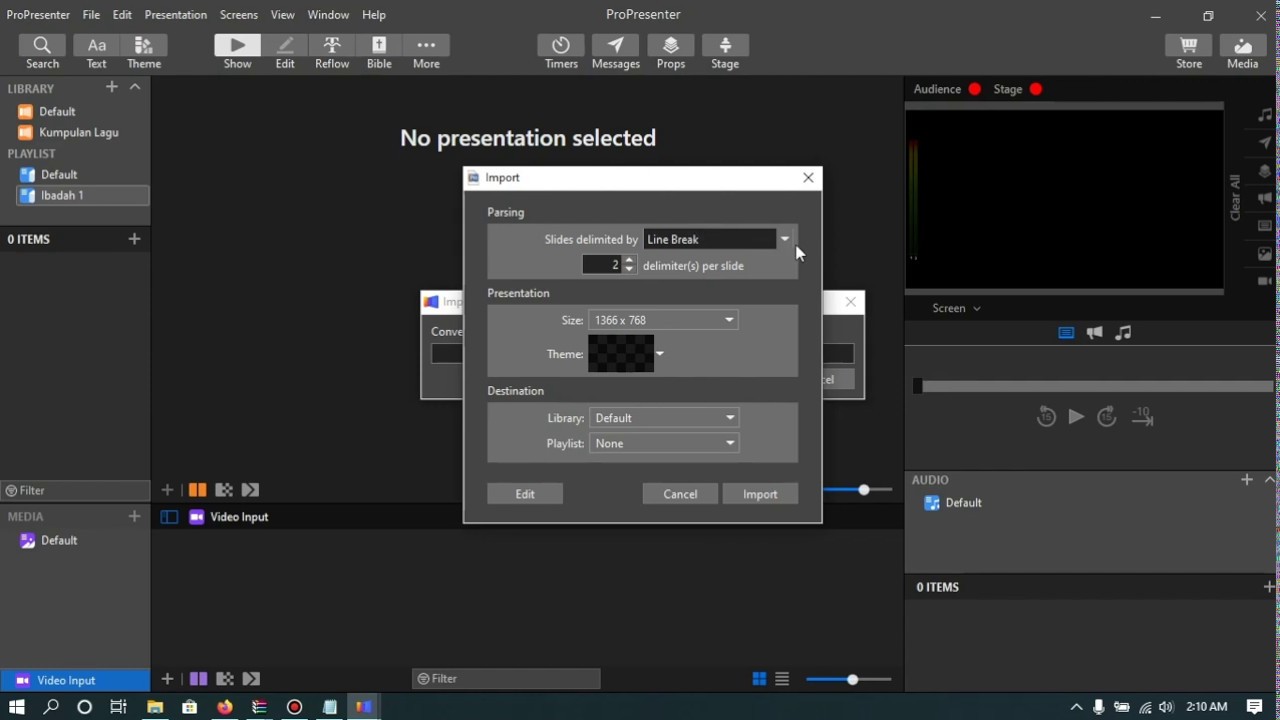1280x720 pixels.
Task: Skip back 15 seconds in transport
Action: [x=1046, y=417]
